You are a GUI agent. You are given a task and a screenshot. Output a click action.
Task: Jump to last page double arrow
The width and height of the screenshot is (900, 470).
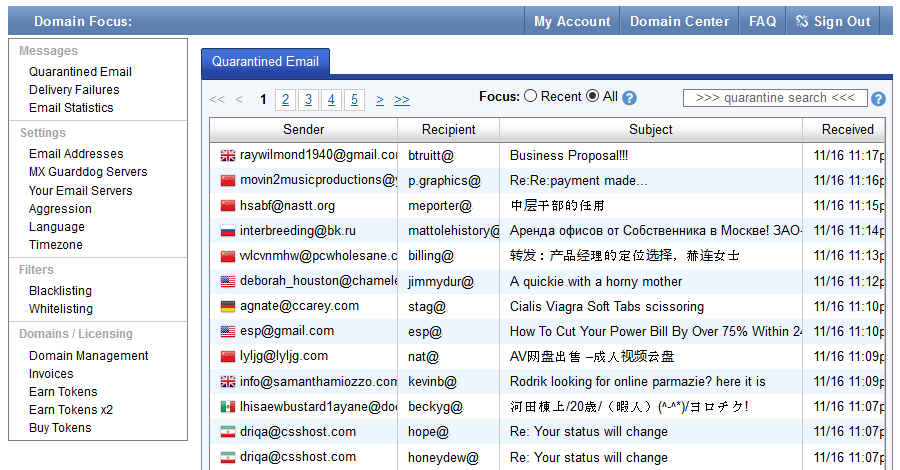402,99
